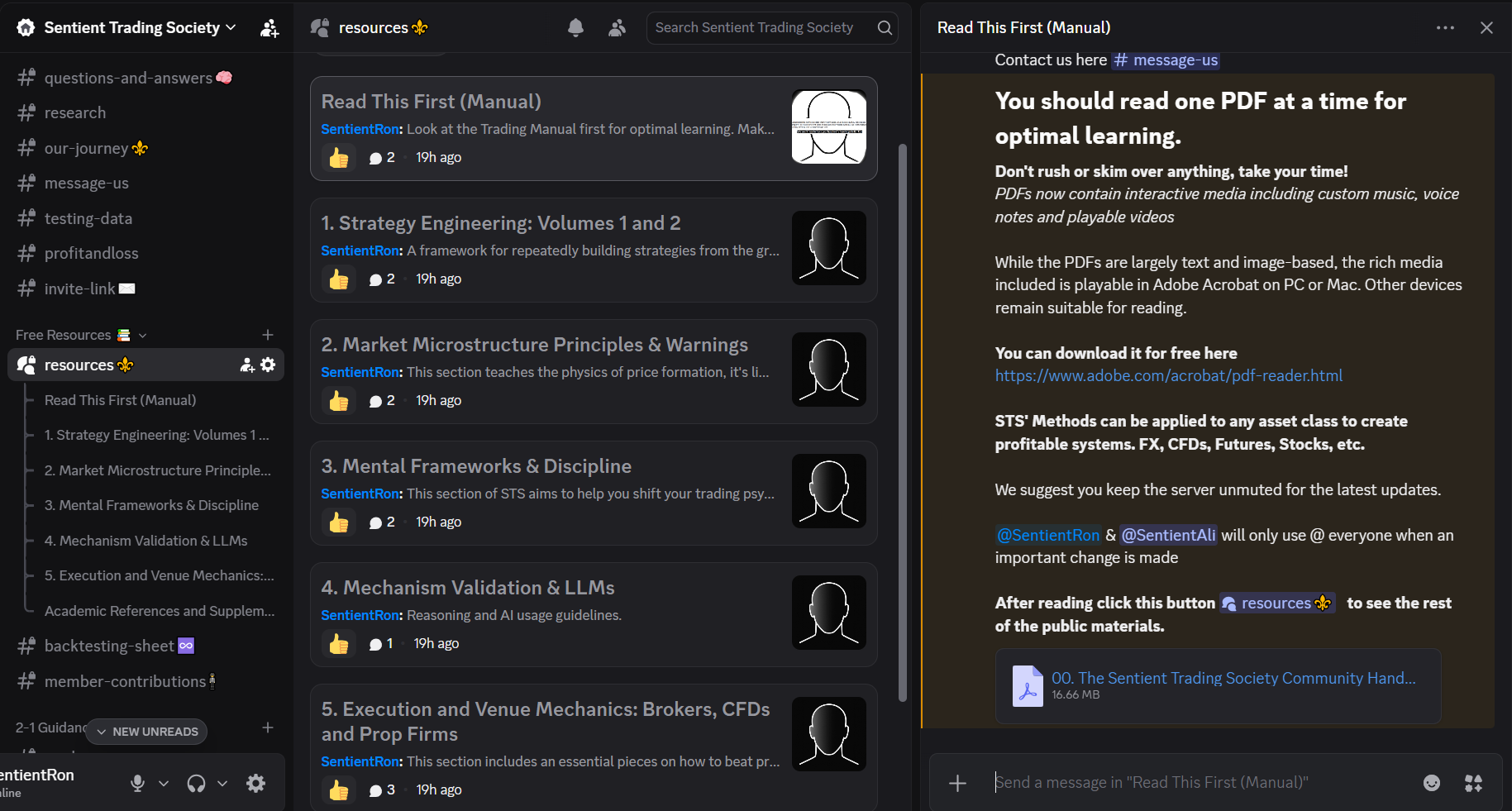Click the @SentientAli mention
This screenshot has height=811, width=1512.
point(1168,535)
